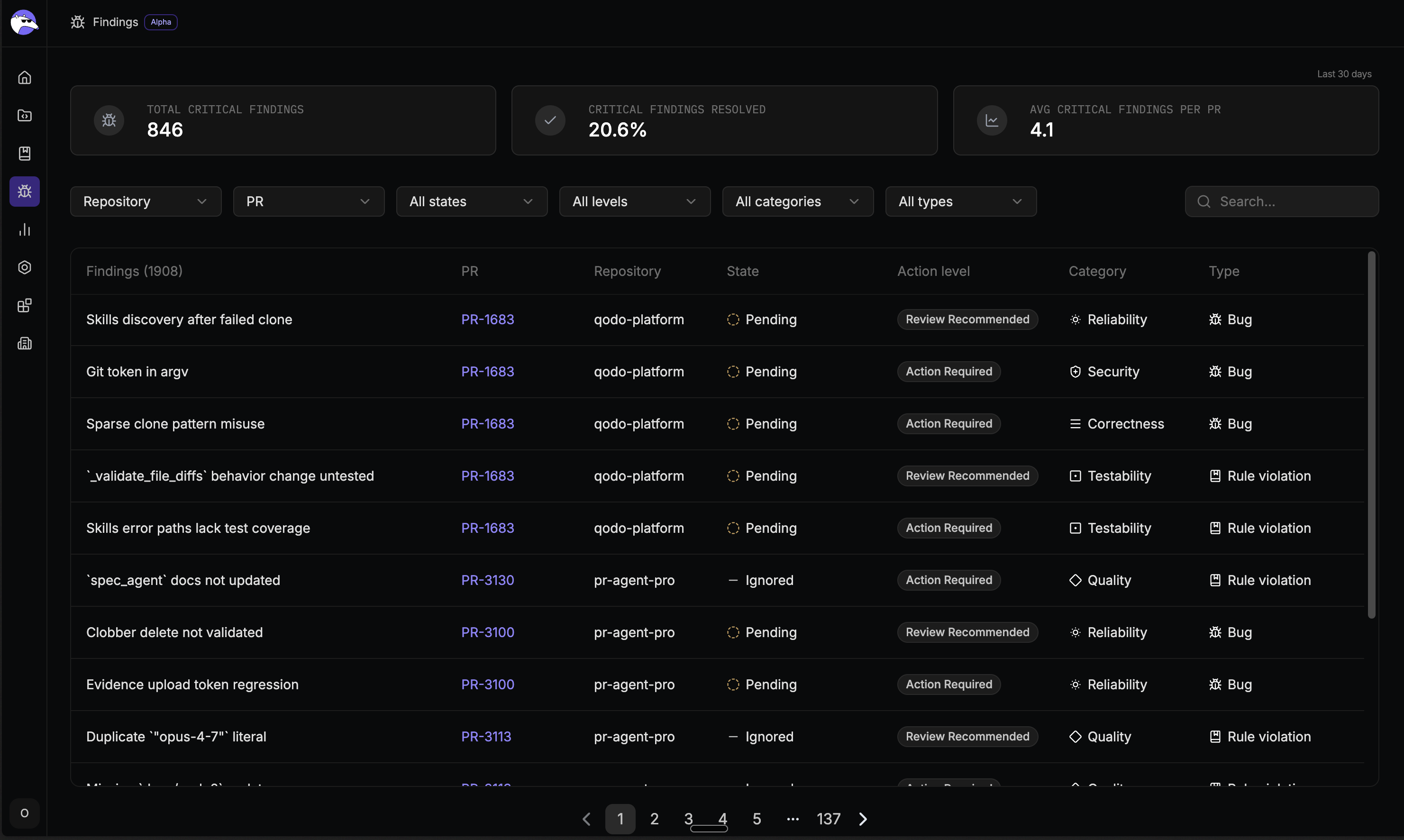Click the bug icon beside the Findings title
The width and height of the screenshot is (1404, 840).
pos(78,22)
